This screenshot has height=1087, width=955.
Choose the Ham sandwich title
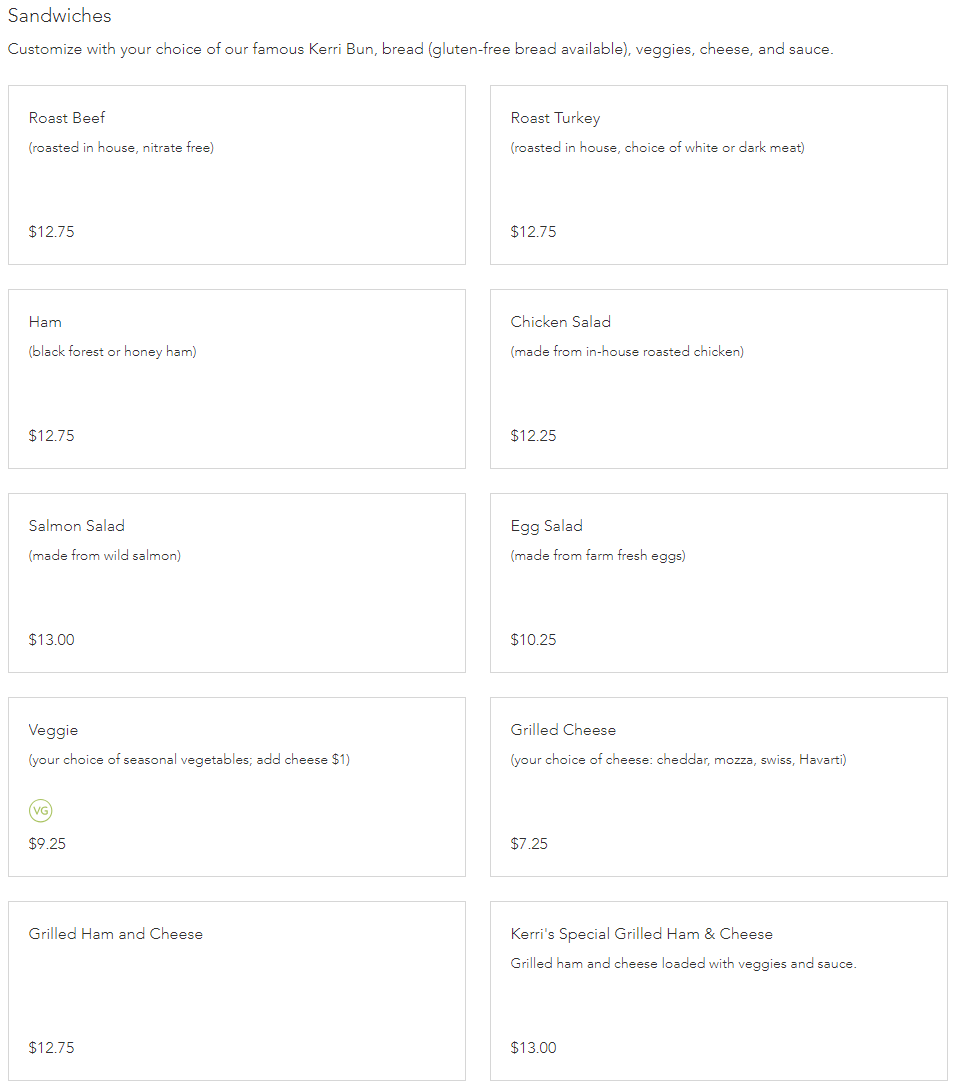(x=45, y=322)
